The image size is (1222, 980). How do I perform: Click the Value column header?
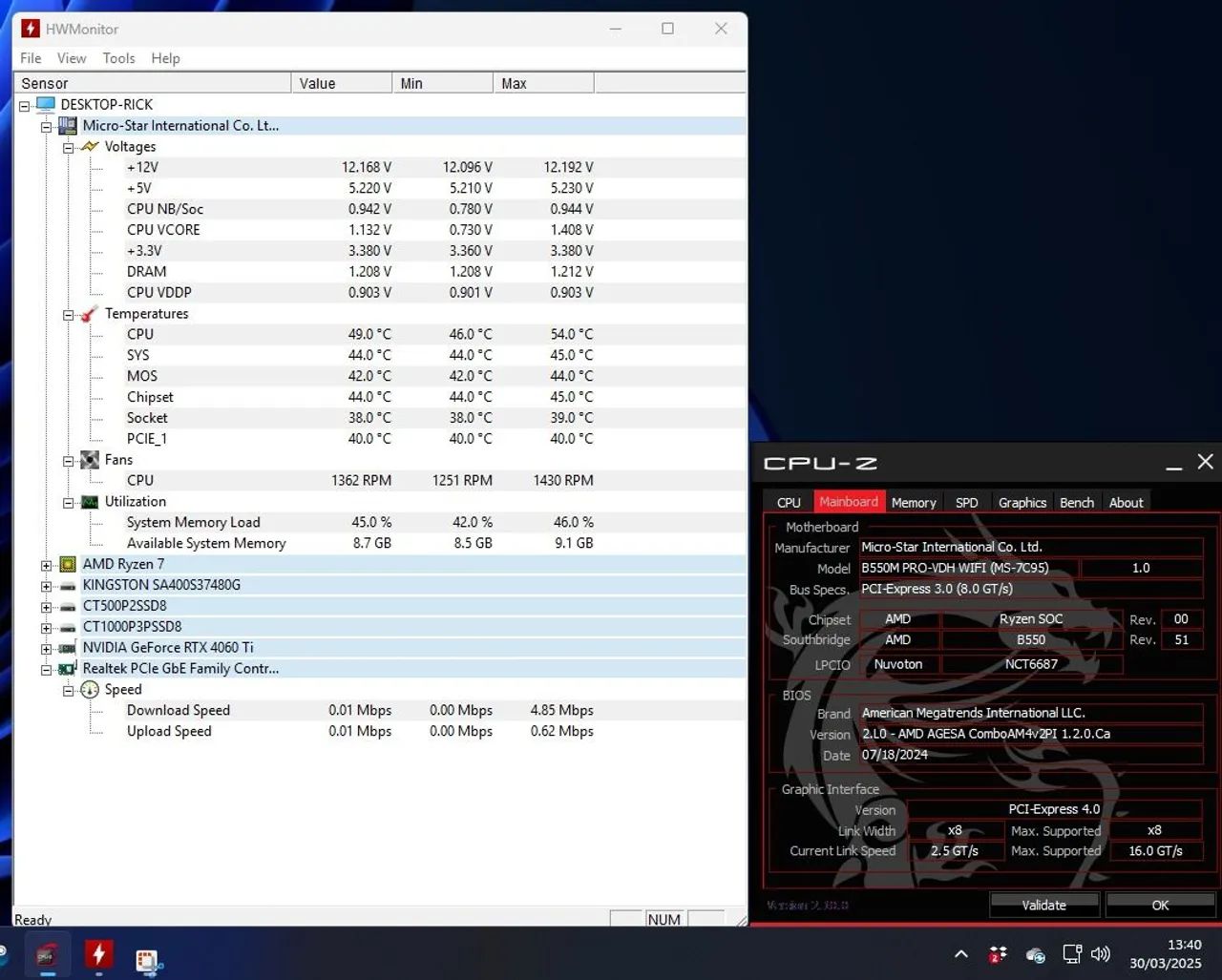click(x=342, y=83)
